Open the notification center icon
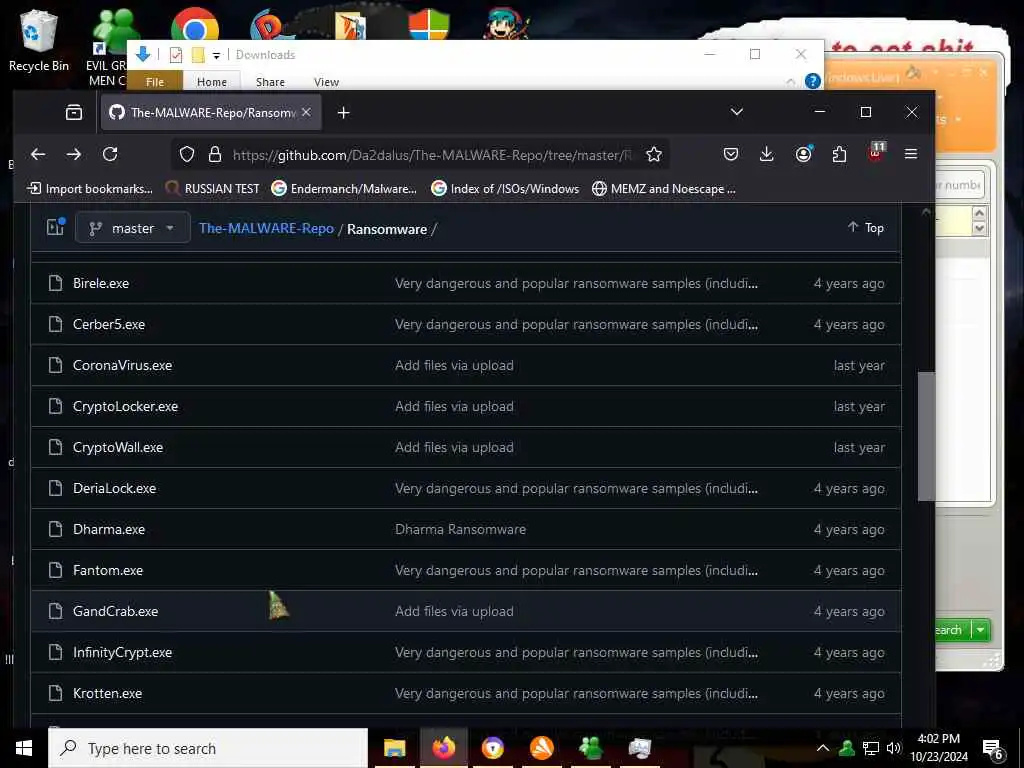This screenshot has height=768, width=1024. point(992,749)
